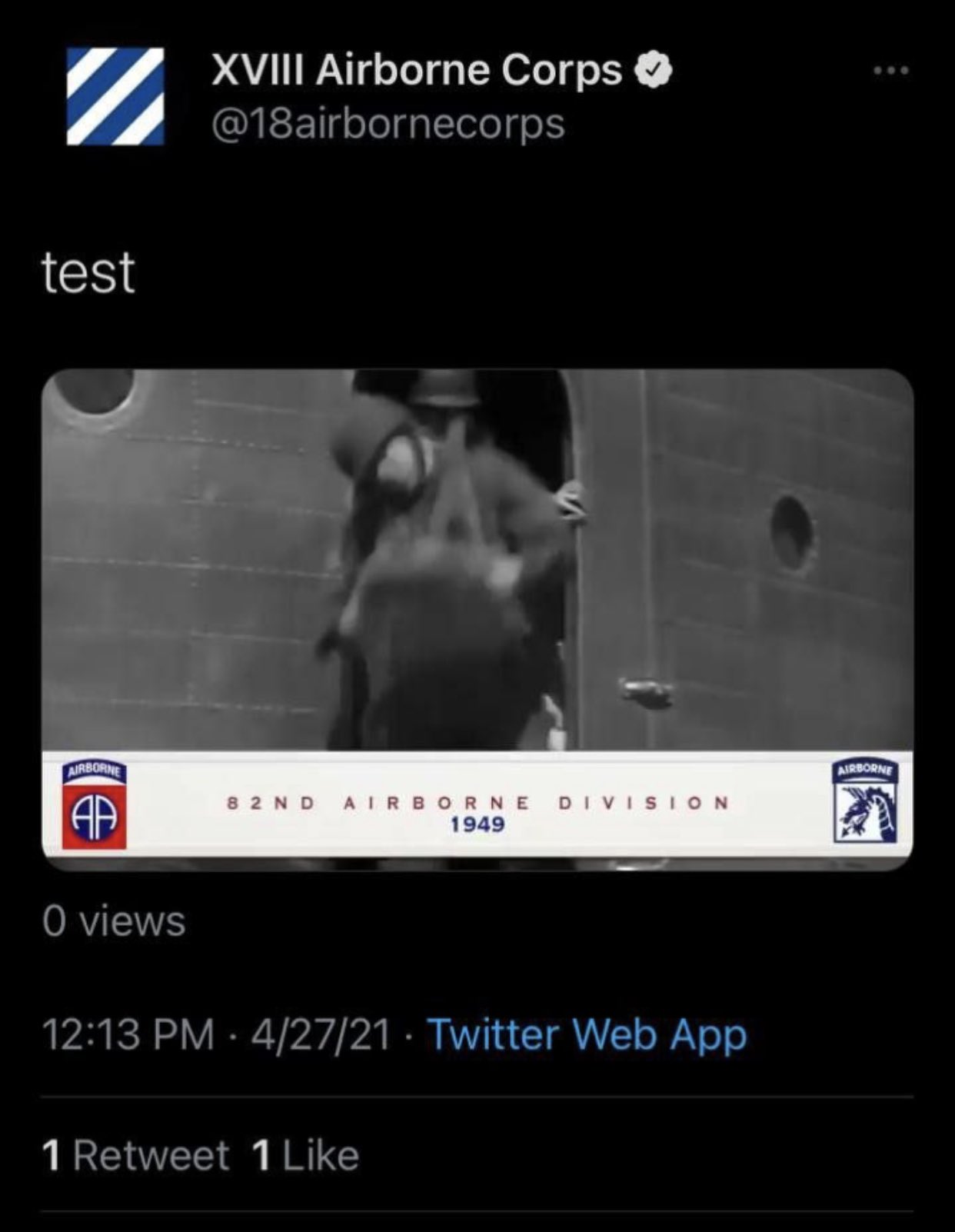The image size is (955, 1232).
Task: Click the 0 views counter
Action: pos(114,921)
